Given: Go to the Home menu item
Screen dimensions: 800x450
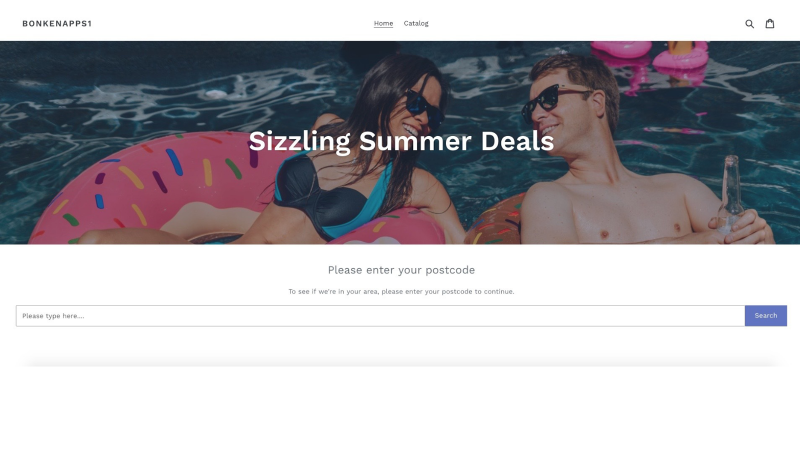Looking at the screenshot, I should (x=383, y=23).
